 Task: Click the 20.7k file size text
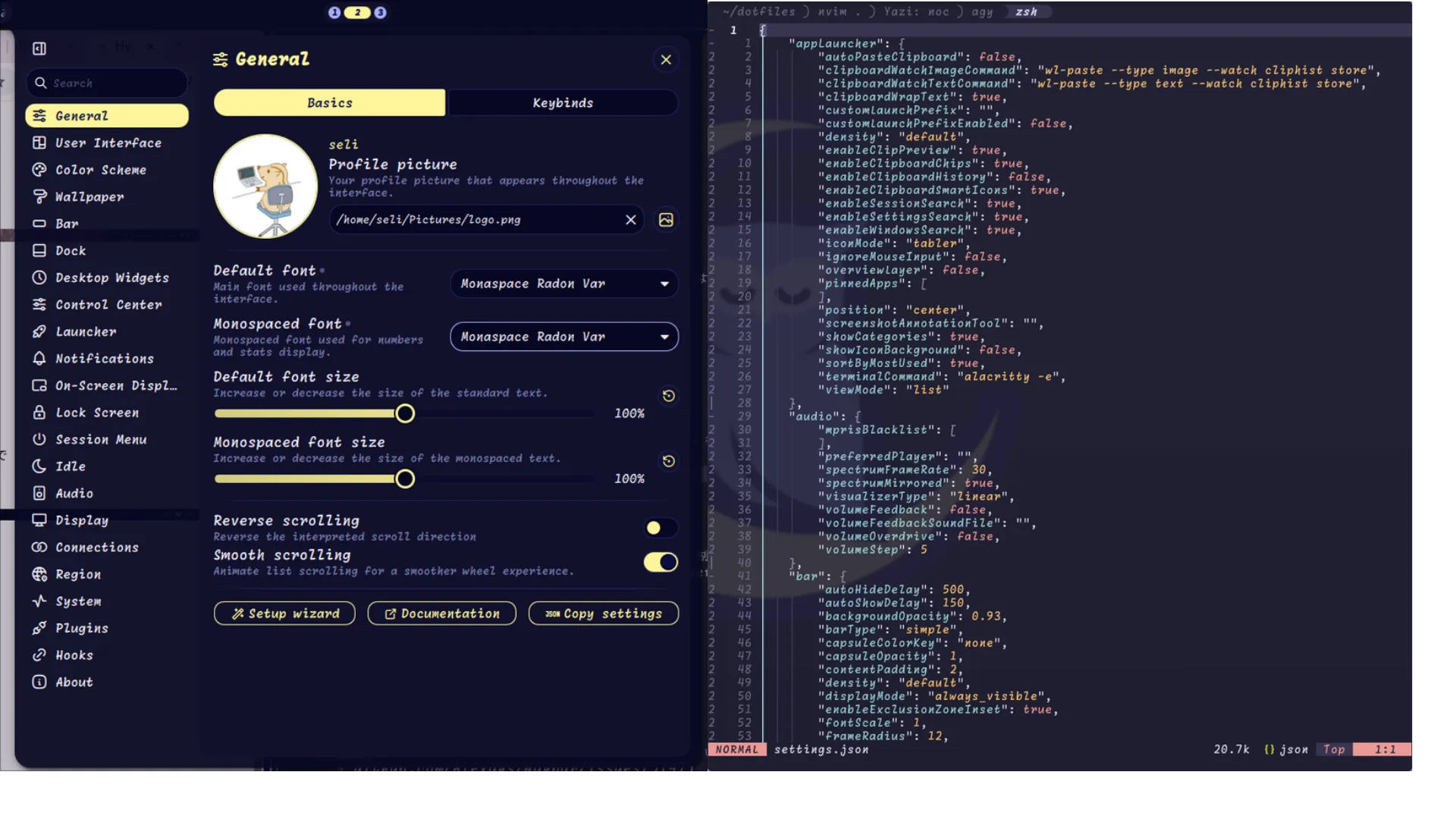[x=1232, y=749]
